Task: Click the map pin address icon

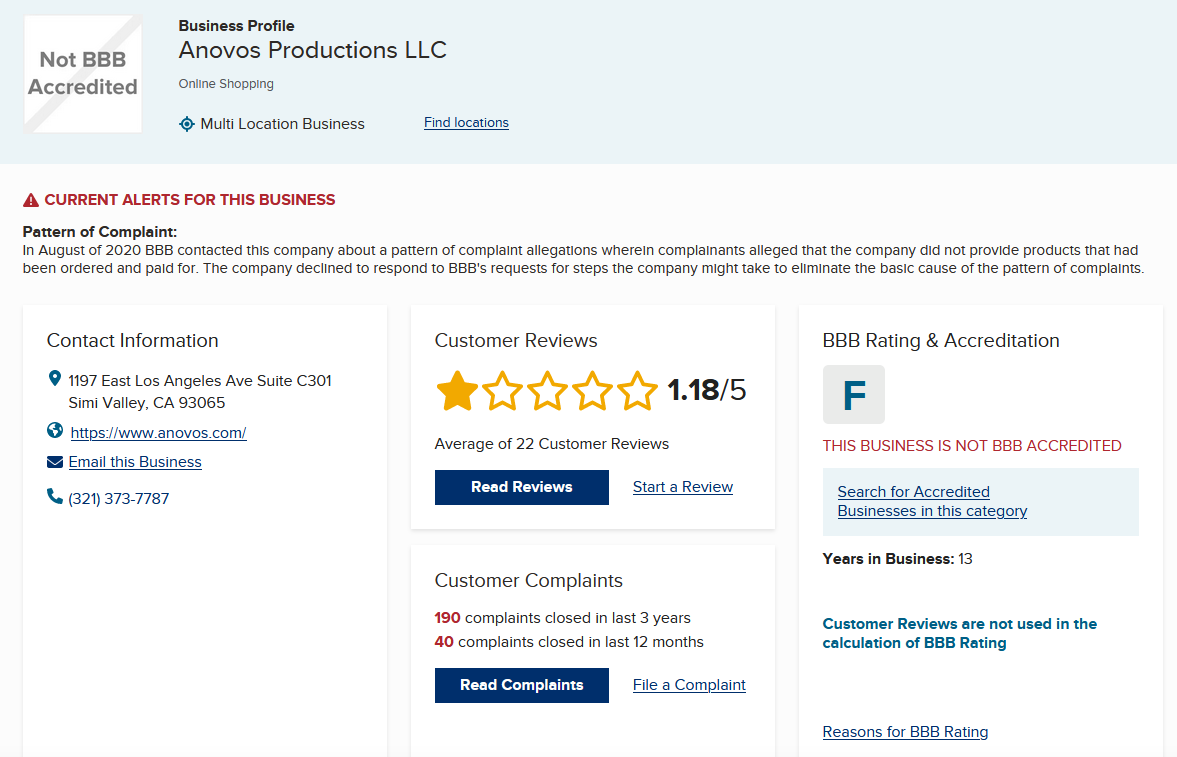Action: pyautogui.click(x=54, y=378)
